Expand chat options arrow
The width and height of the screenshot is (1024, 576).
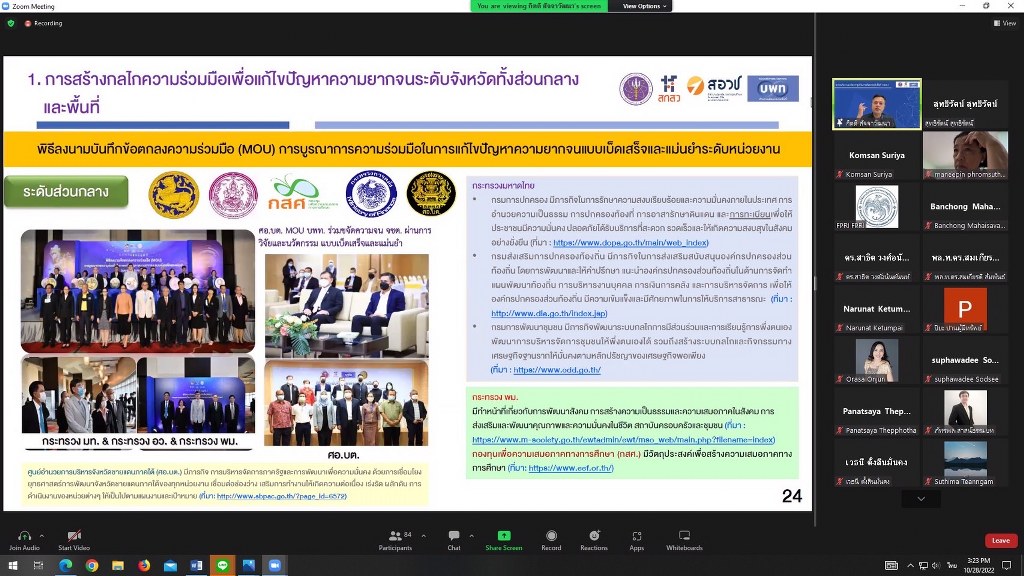tap(472, 536)
